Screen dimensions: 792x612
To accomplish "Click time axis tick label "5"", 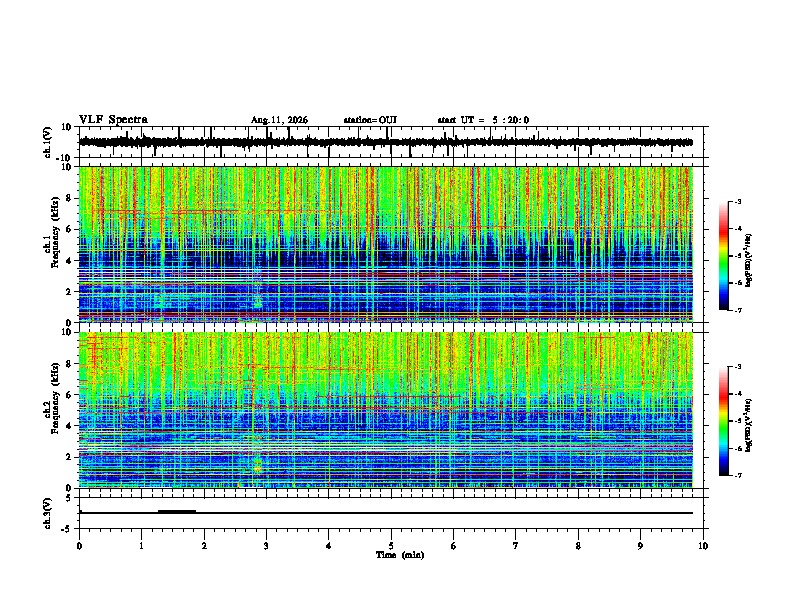I will coord(391,546).
